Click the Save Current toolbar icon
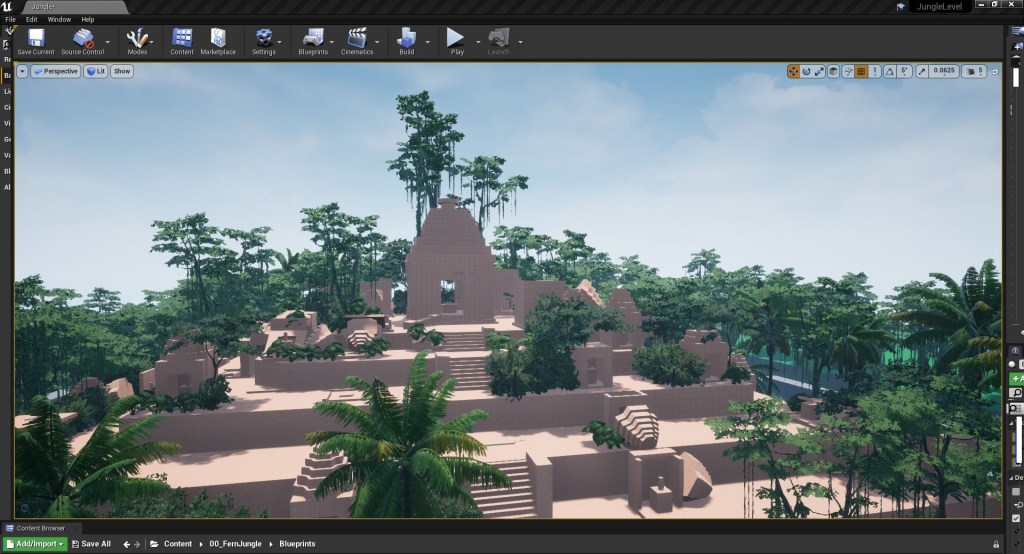 click(36, 41)
